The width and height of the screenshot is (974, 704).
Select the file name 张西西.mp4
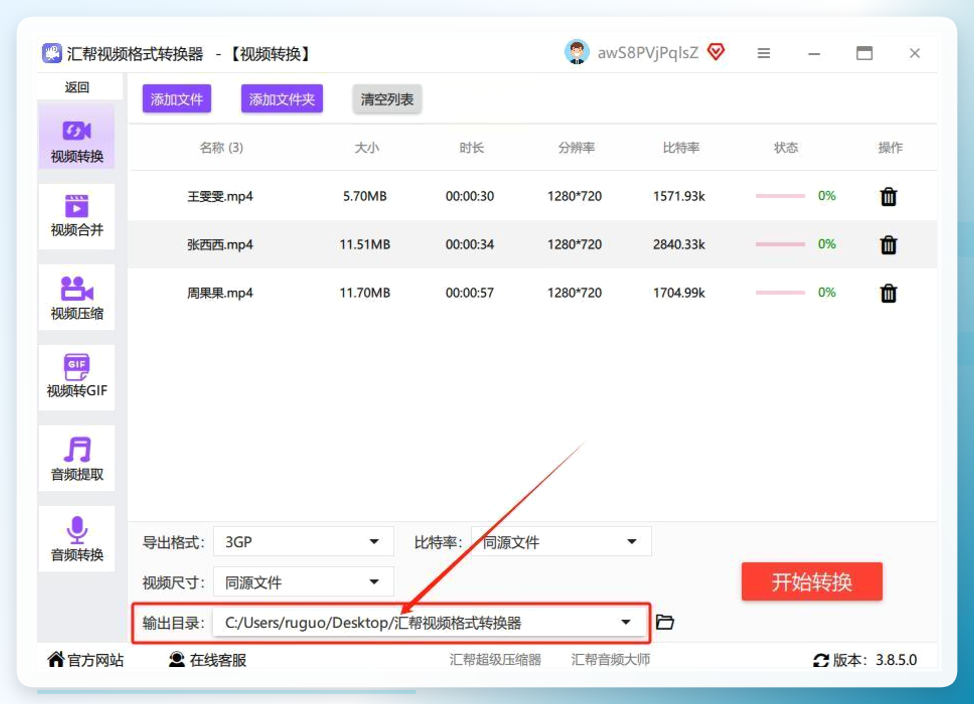(220, 244)
